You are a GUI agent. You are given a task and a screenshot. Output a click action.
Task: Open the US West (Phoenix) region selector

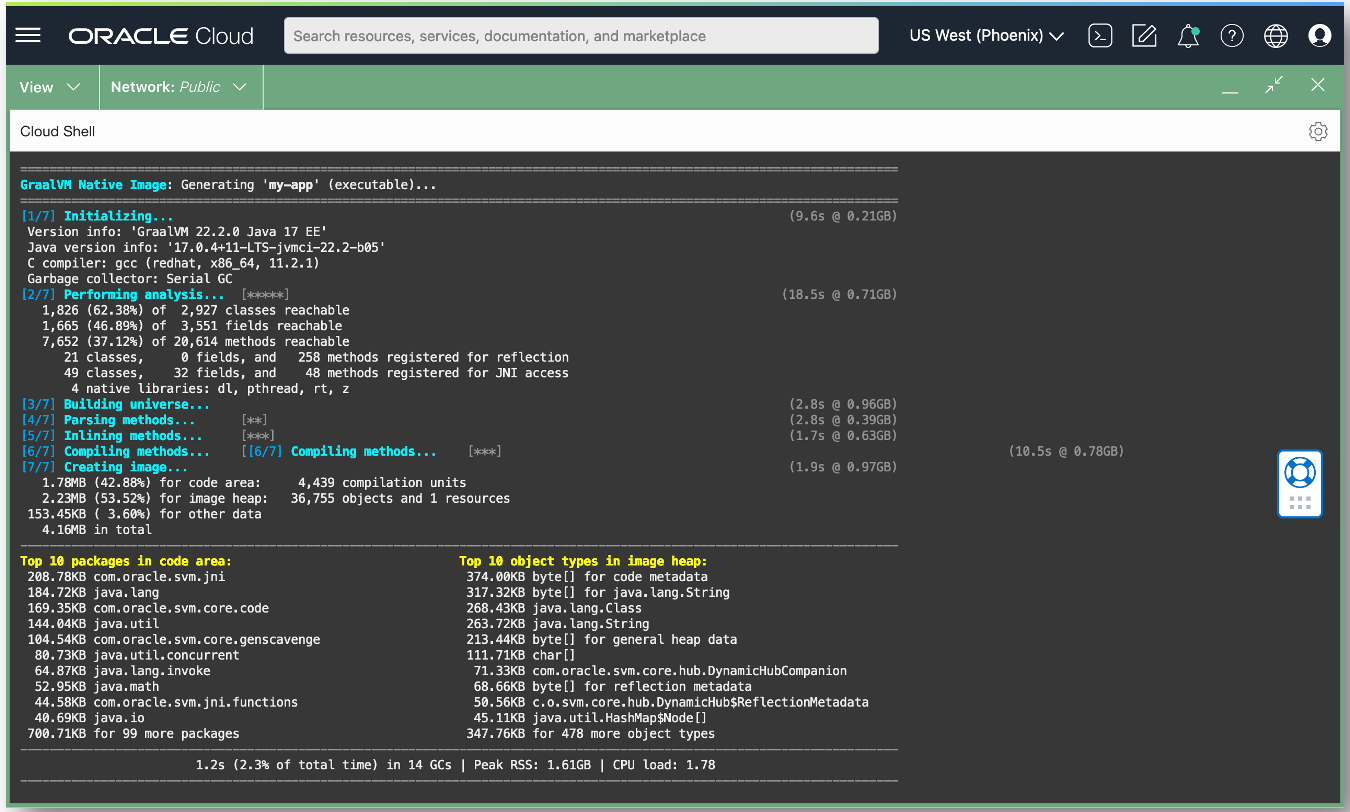[985, 35]
